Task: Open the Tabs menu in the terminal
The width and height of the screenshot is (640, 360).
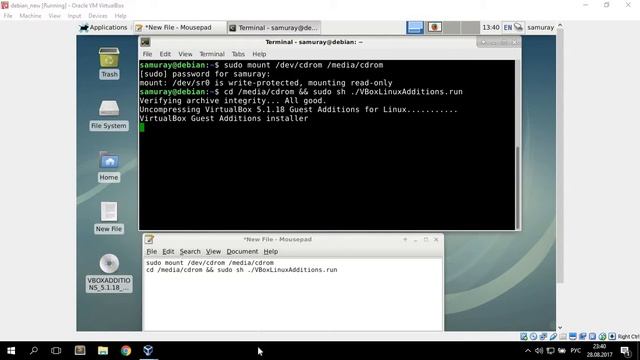Action: (238, 54)
